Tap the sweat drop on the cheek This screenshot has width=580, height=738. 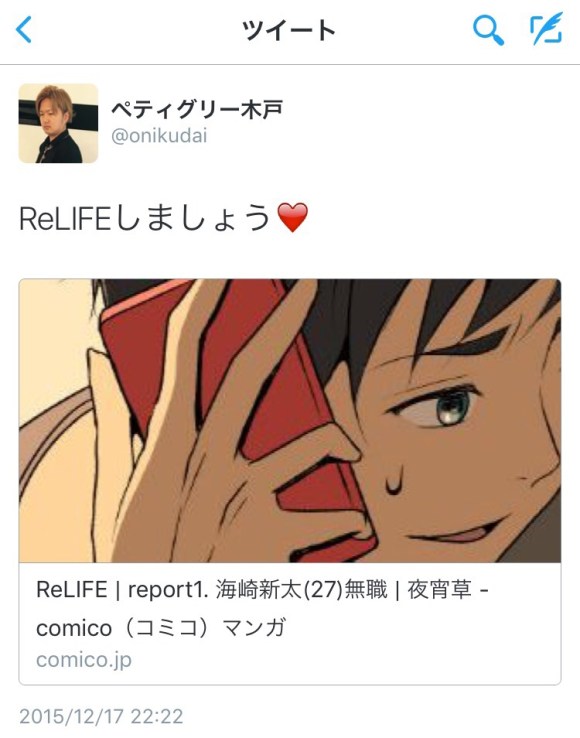pyautogui.click(x=395, y=480)
